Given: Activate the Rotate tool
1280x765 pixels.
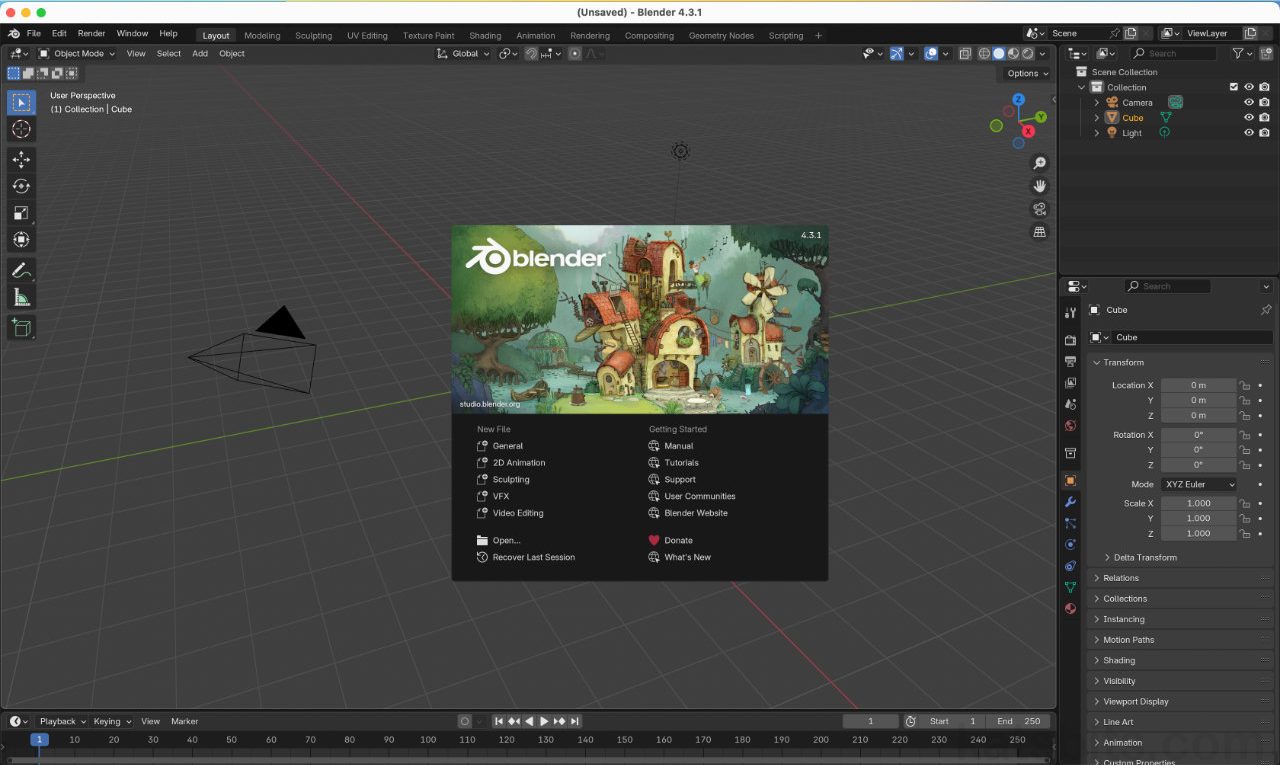Looking at the screenshot, I should (x=21, y=186).
